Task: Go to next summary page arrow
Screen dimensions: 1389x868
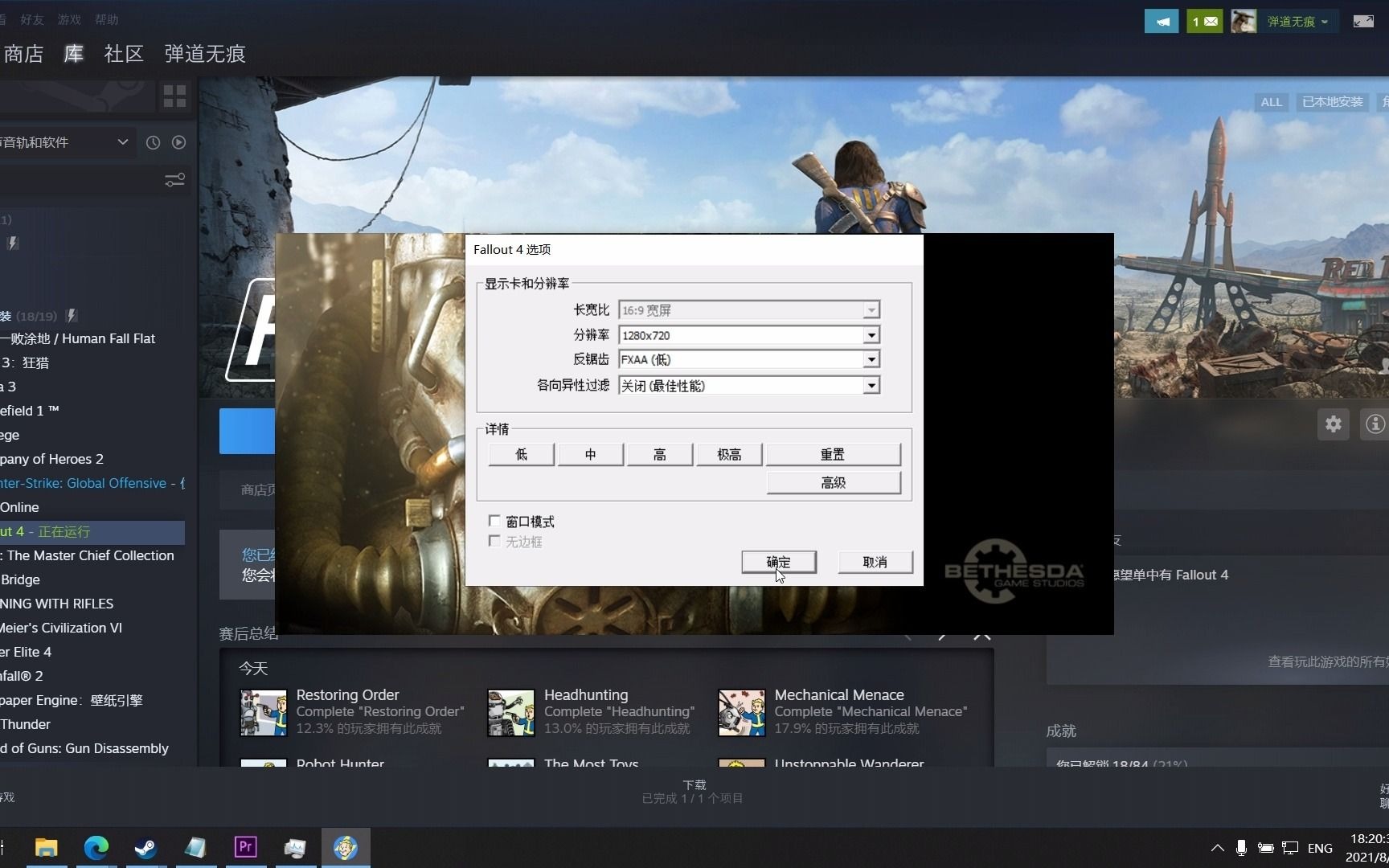Action: coord(942,635)
